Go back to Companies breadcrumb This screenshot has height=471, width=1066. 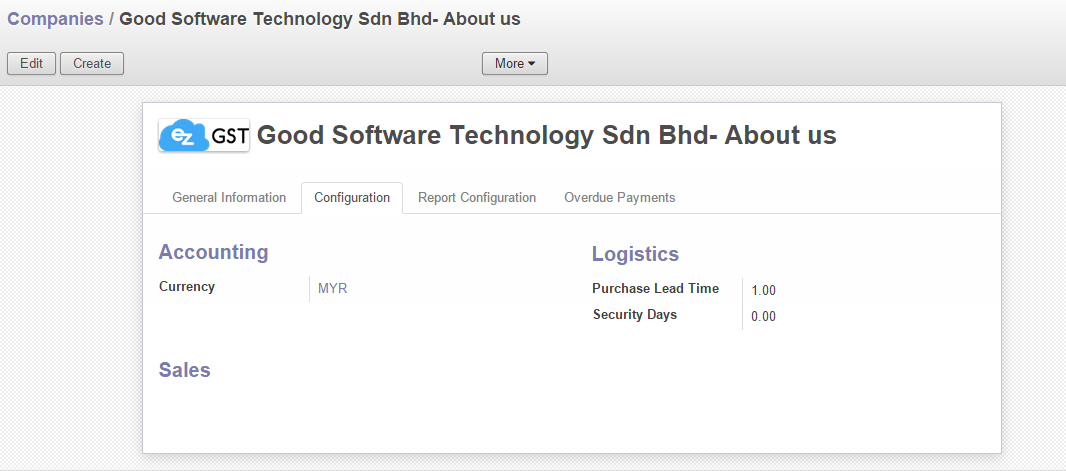click(55, 19)
